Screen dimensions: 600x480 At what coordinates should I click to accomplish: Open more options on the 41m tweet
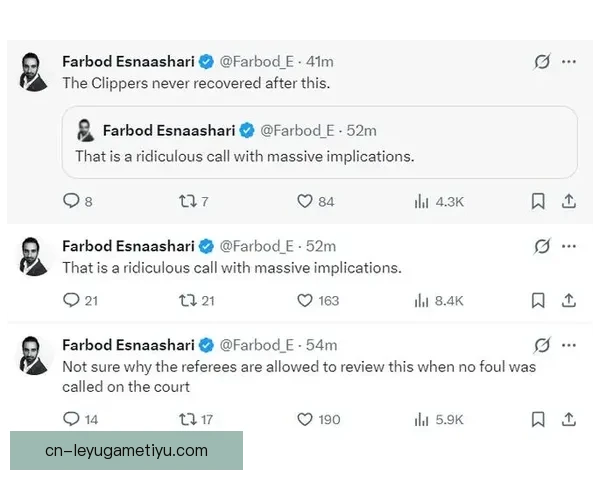pyautogui.click(x=569, y=61)
